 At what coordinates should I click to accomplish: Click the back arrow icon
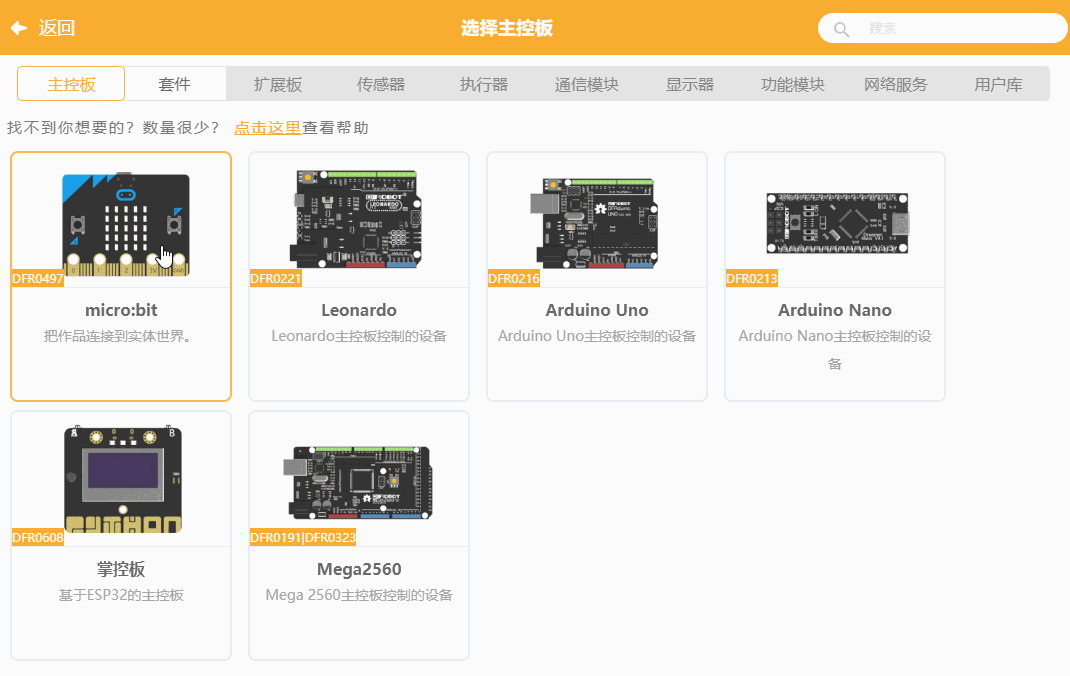pos(19,28)
